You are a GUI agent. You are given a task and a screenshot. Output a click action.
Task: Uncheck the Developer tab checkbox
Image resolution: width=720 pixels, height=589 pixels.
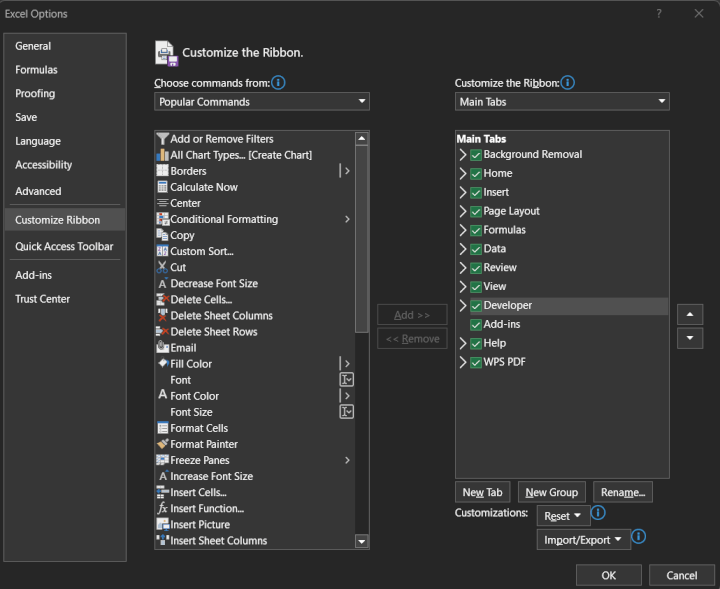click(x=476, y=306)
